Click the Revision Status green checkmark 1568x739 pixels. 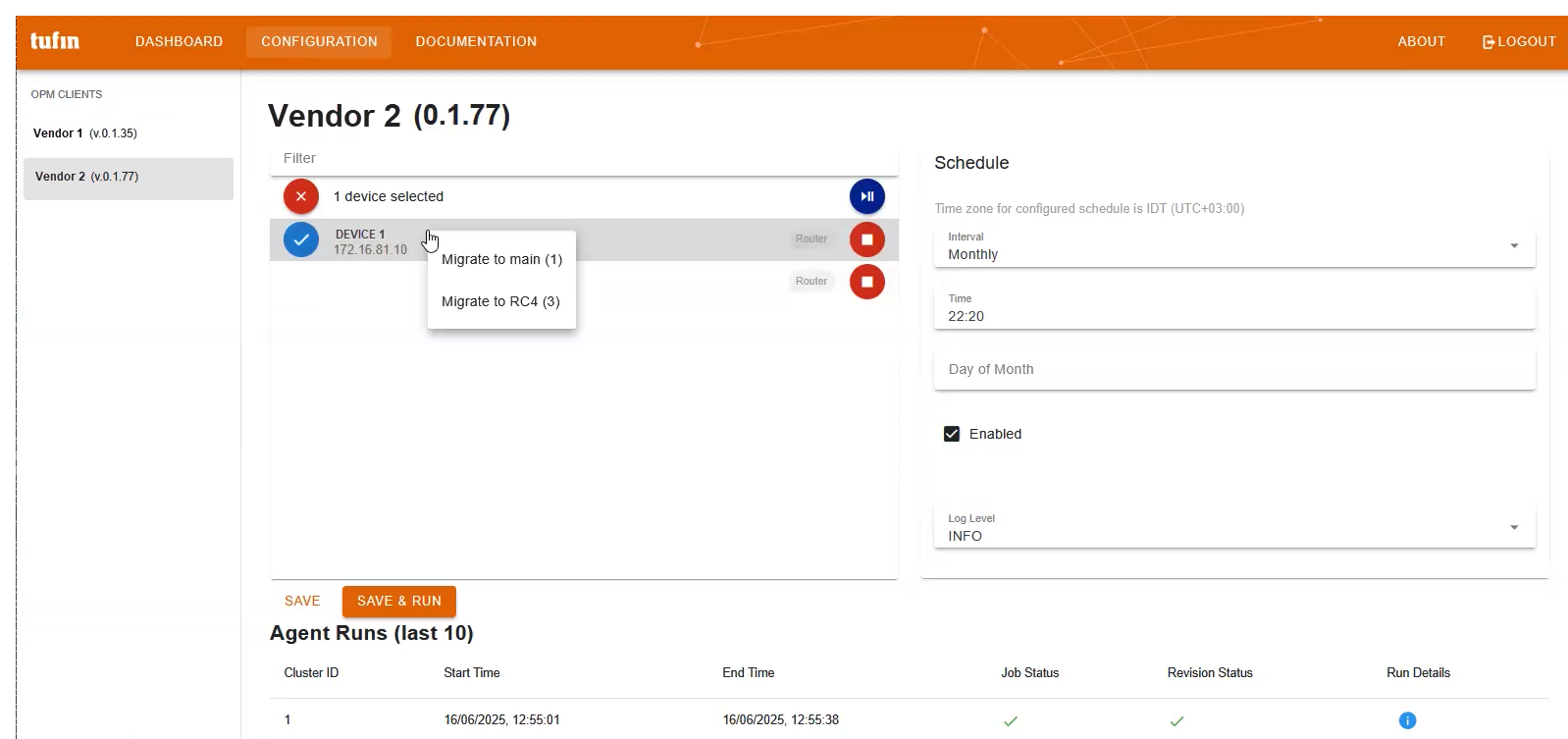[1176, 720]
